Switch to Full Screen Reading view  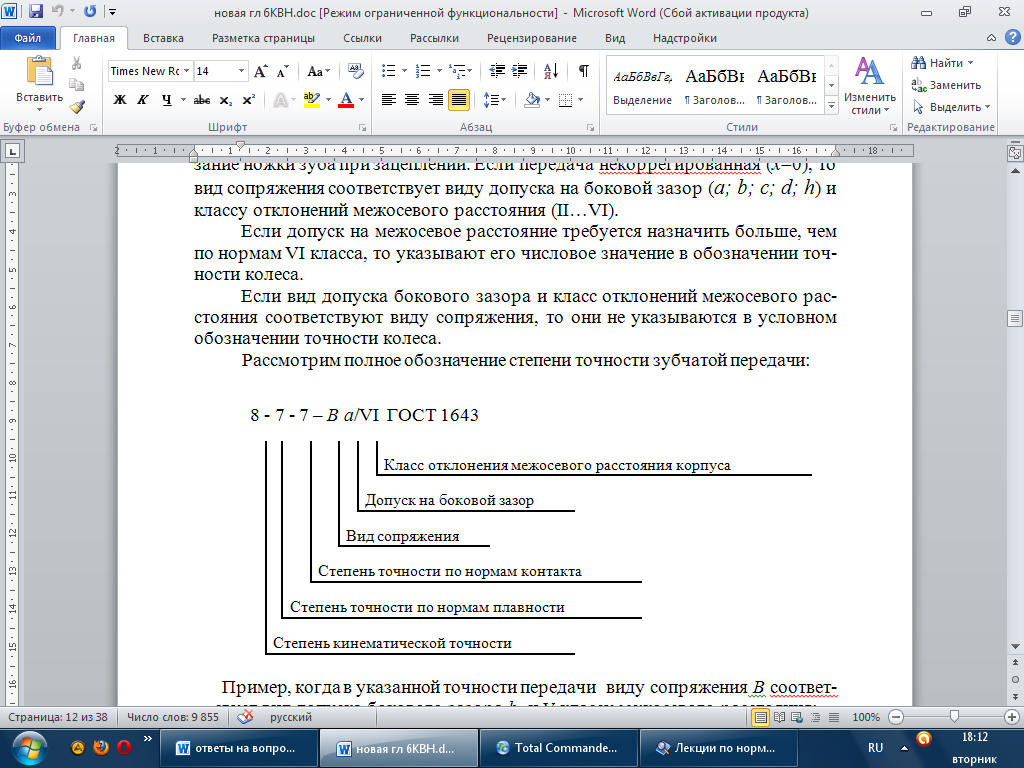(x=780, y=717)
